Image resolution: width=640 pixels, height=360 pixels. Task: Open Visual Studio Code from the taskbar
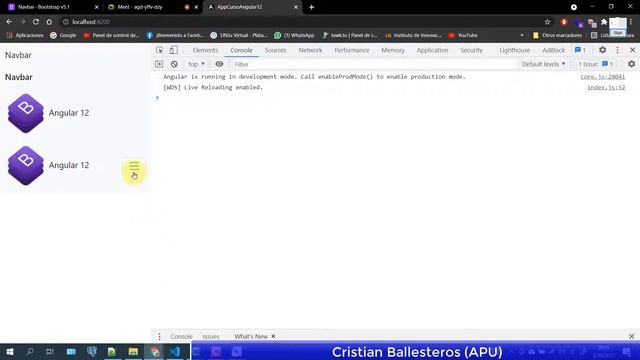(175, 351)
